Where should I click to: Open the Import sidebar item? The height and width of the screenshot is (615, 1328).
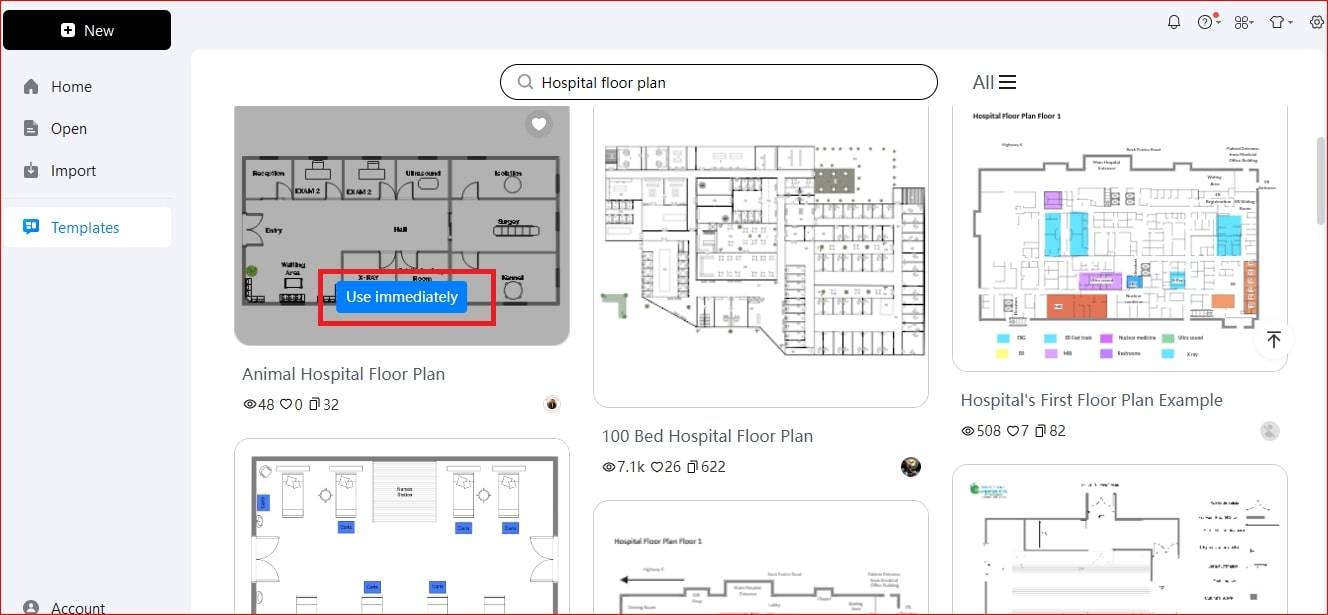[x=73, y=171]
